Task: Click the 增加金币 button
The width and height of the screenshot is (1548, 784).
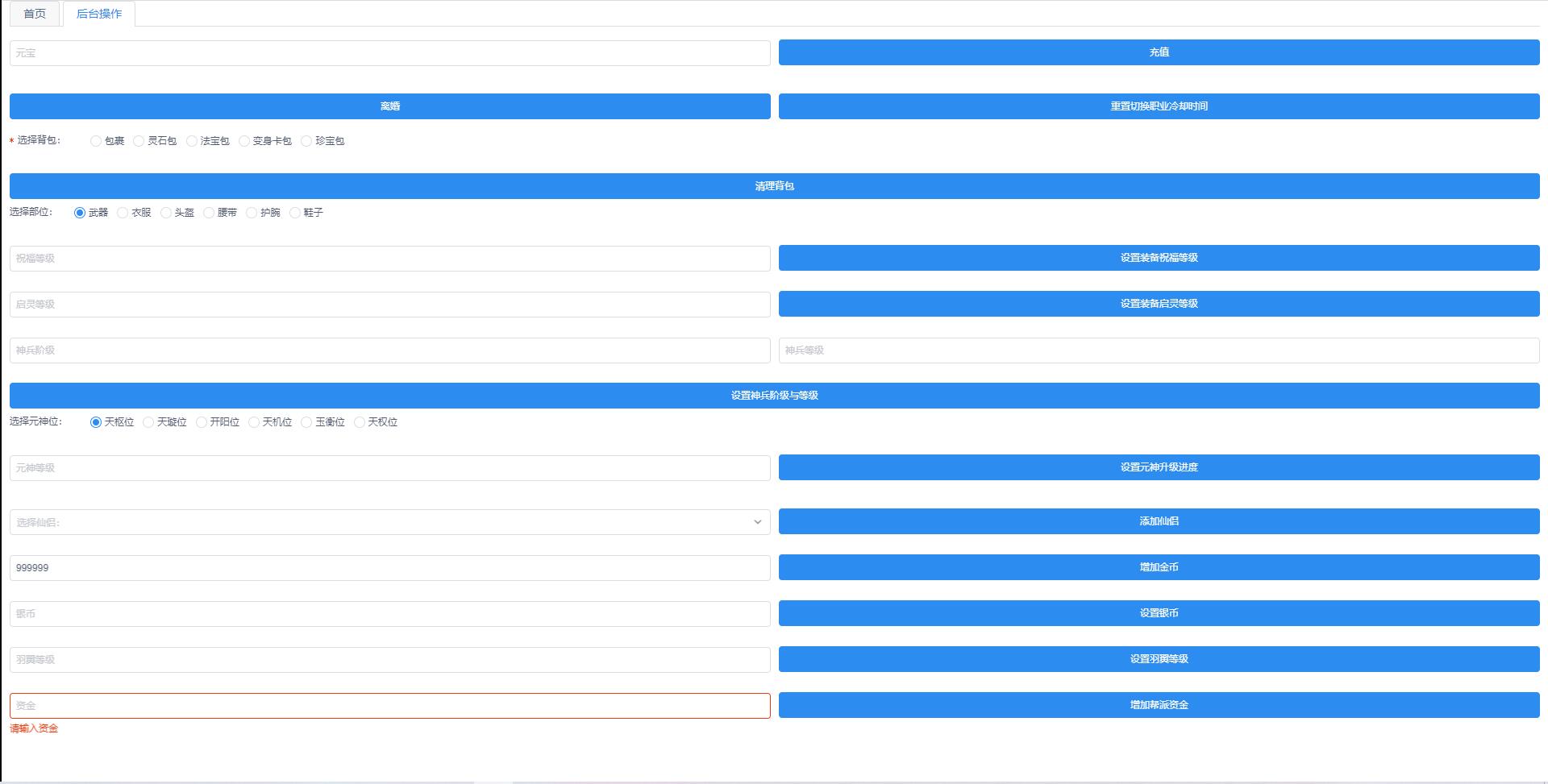Action: (x=1159, y=567)
